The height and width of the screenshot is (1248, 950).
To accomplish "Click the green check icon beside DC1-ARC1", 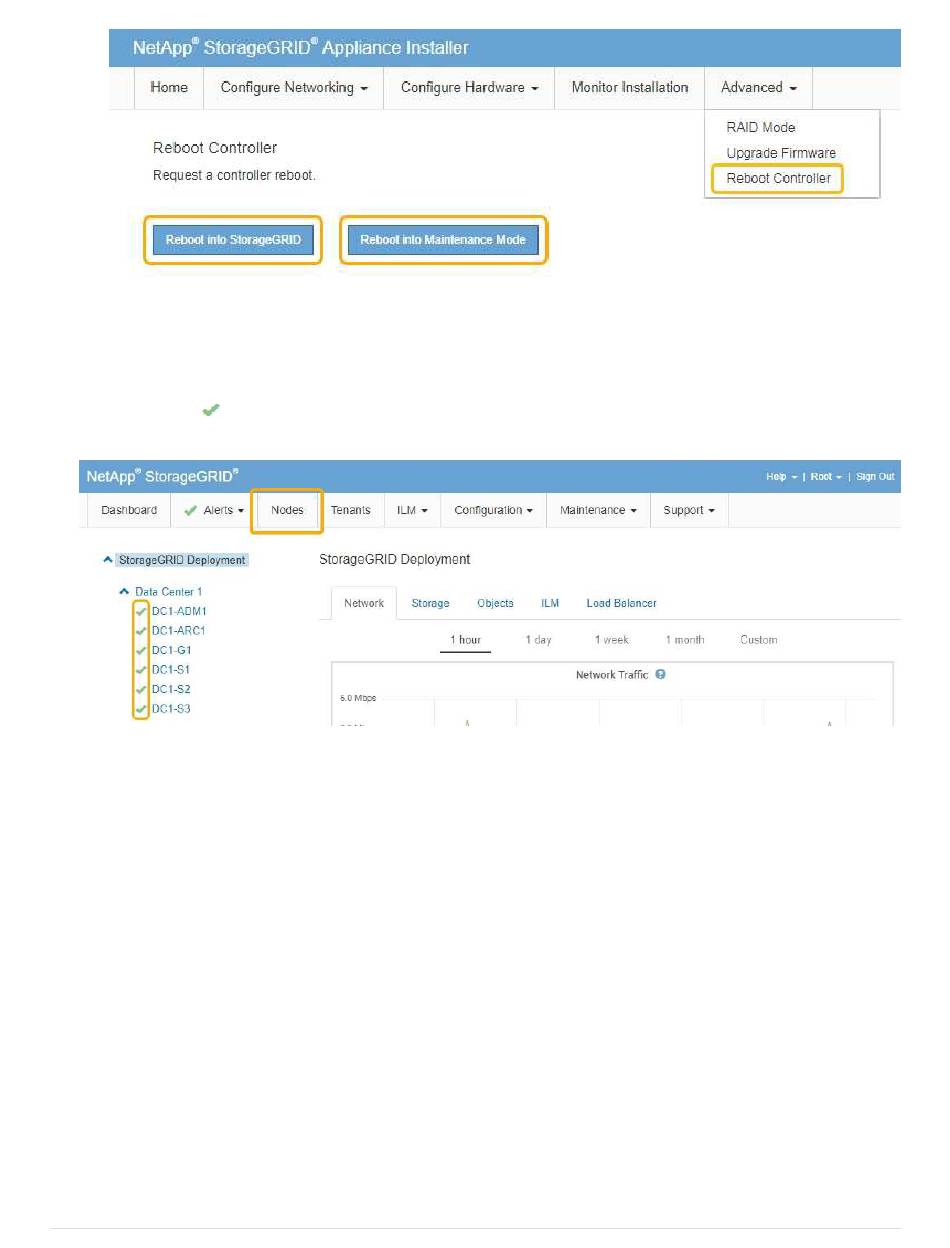I will click(141, 631).
